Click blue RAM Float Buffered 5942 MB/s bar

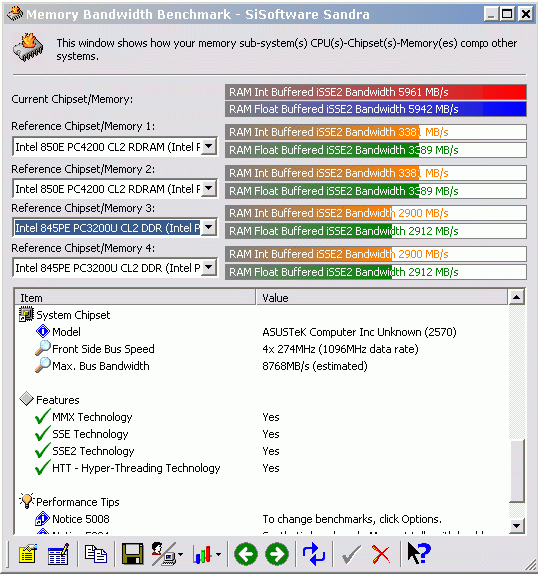point(376,109)
